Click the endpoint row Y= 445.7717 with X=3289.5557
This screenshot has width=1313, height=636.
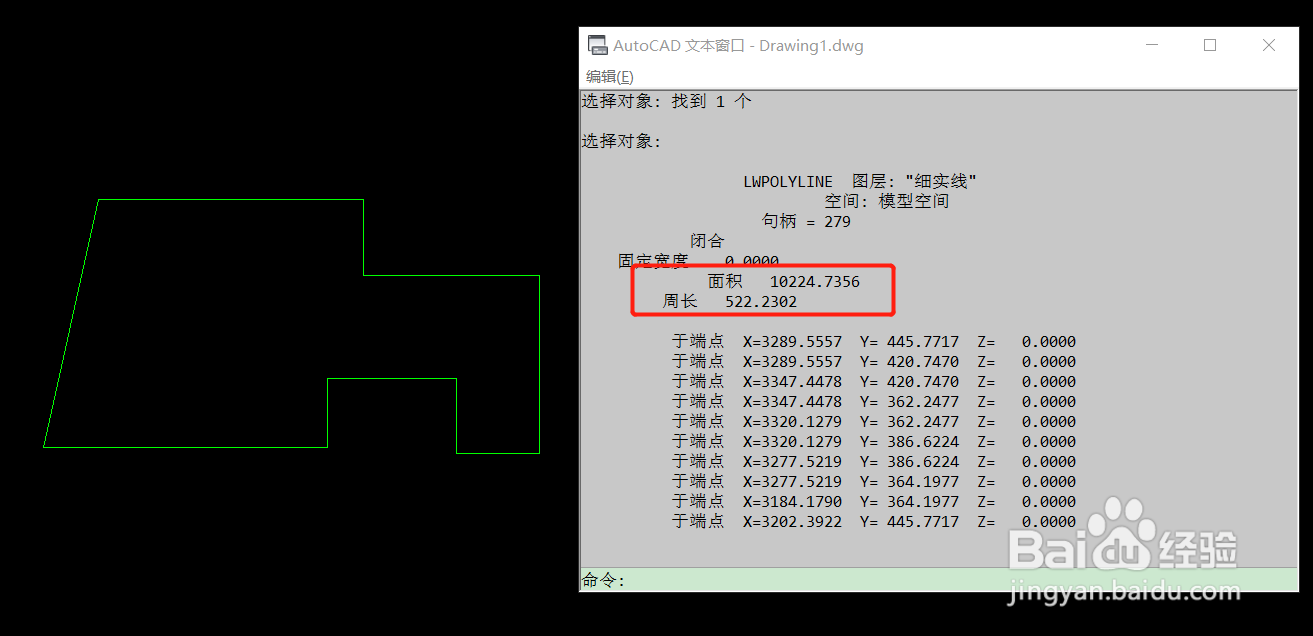point(874,342)
